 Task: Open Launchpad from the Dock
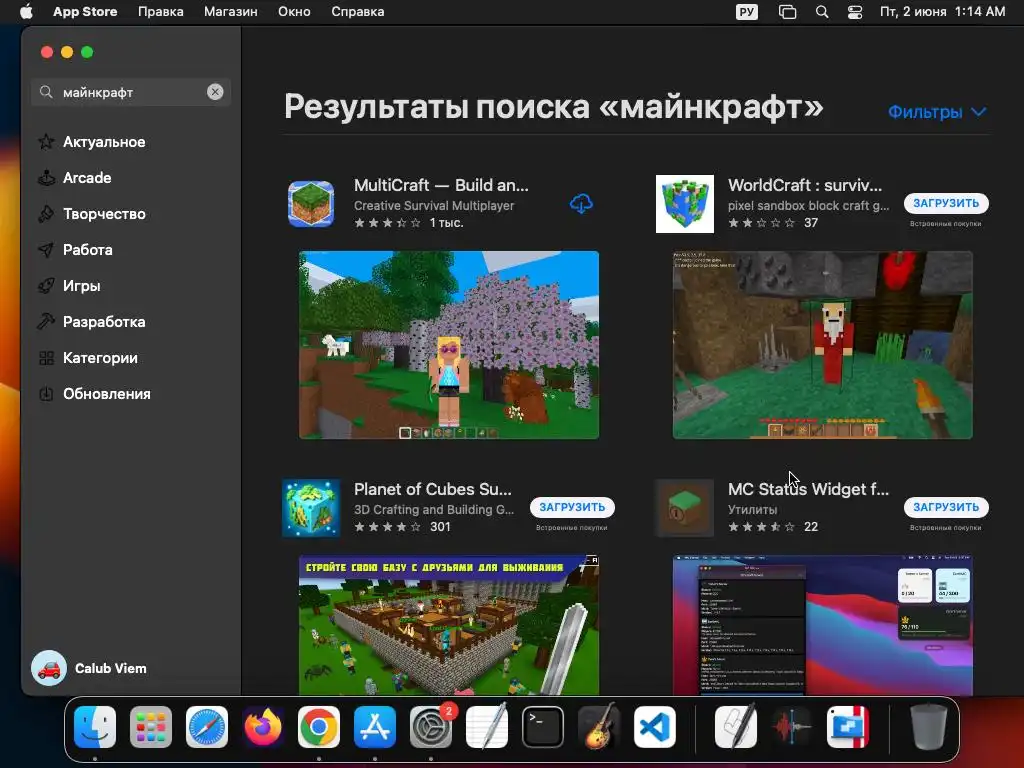tap(151, 727)
